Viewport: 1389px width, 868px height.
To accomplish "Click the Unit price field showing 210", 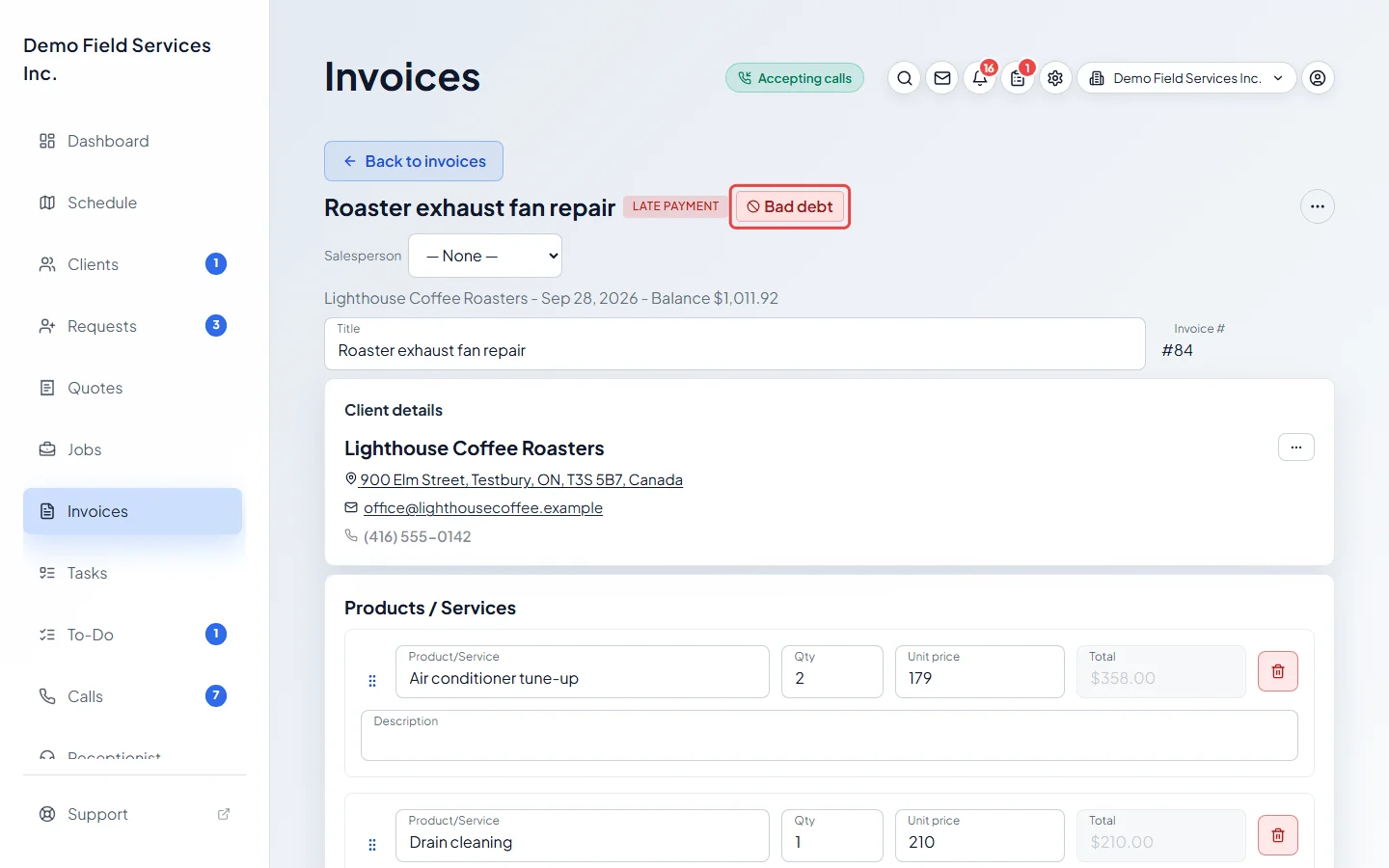I will [x=980, y=835].
